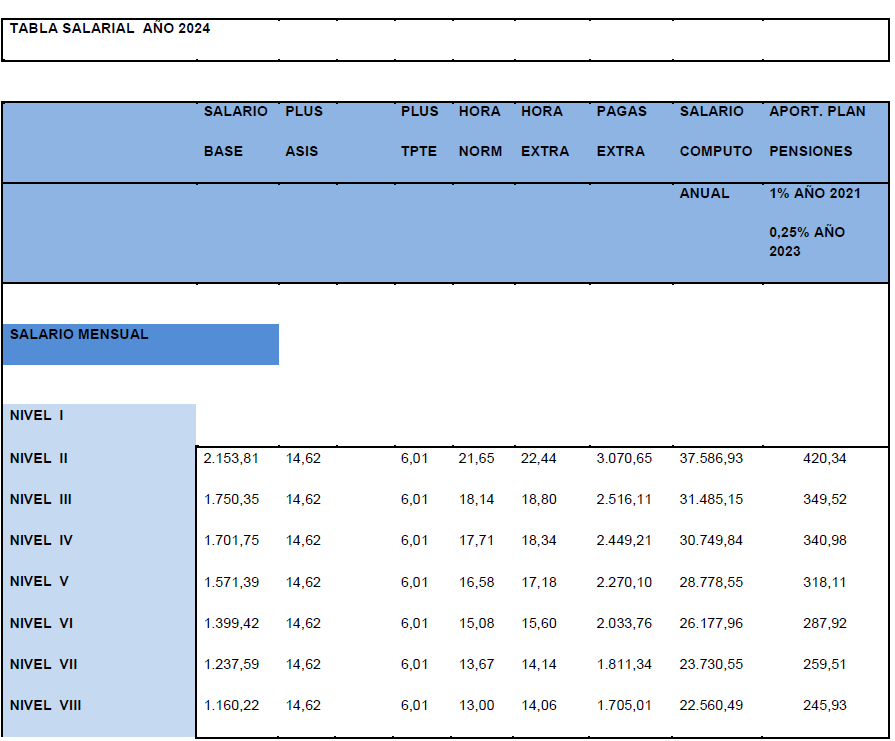Select the 'PLUS TPTE' column header
Screen dimensions: 895x741
click(419, 131)
